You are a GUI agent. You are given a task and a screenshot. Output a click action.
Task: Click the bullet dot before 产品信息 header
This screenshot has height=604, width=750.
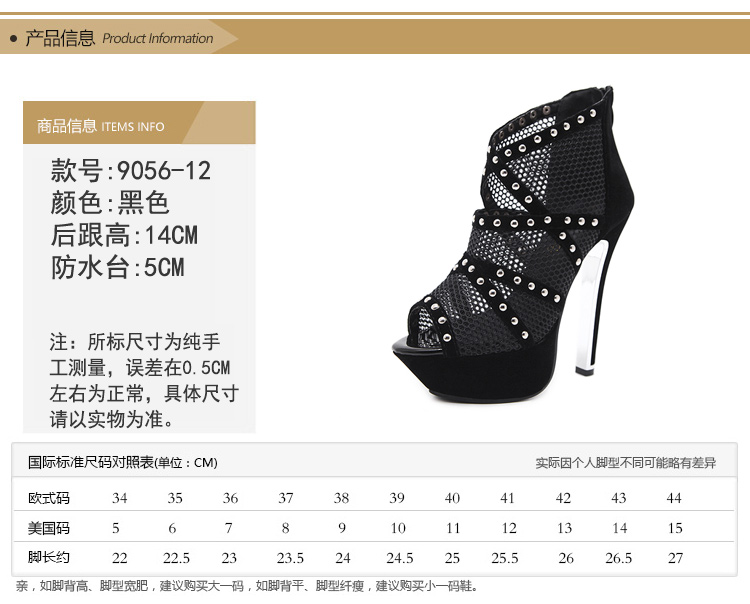pyautogui.click(x=13, y=39)
